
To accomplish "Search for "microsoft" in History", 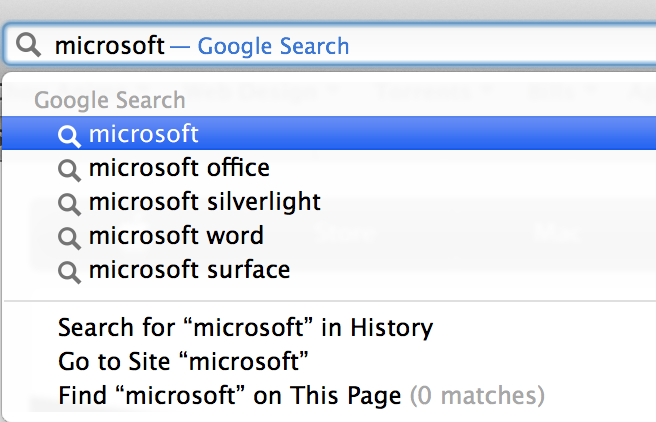I will click(245, 327).
